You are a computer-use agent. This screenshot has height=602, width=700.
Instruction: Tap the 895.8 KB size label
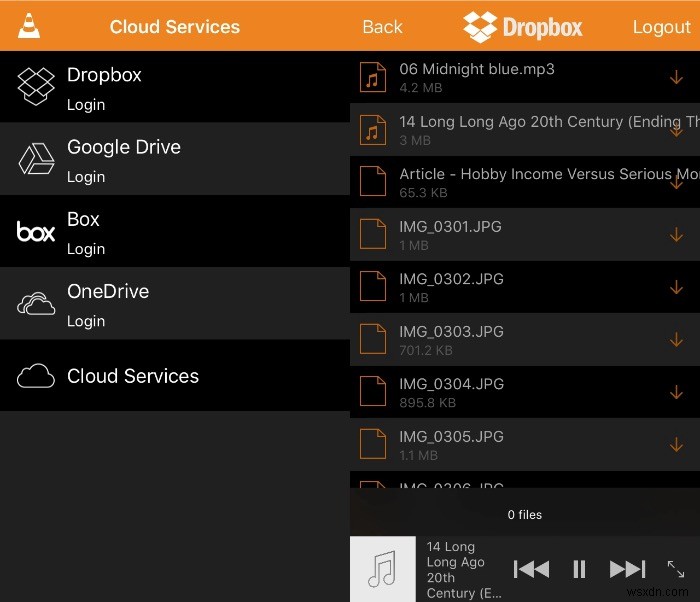pos(428,403)
